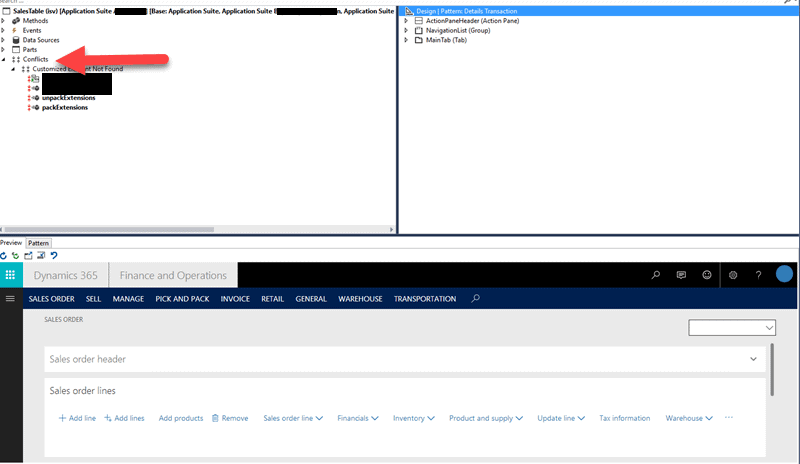The width and height of the screenshot is (800, 464).
Task: Click the MainTab tab icon
Action: tap(419, 40)
